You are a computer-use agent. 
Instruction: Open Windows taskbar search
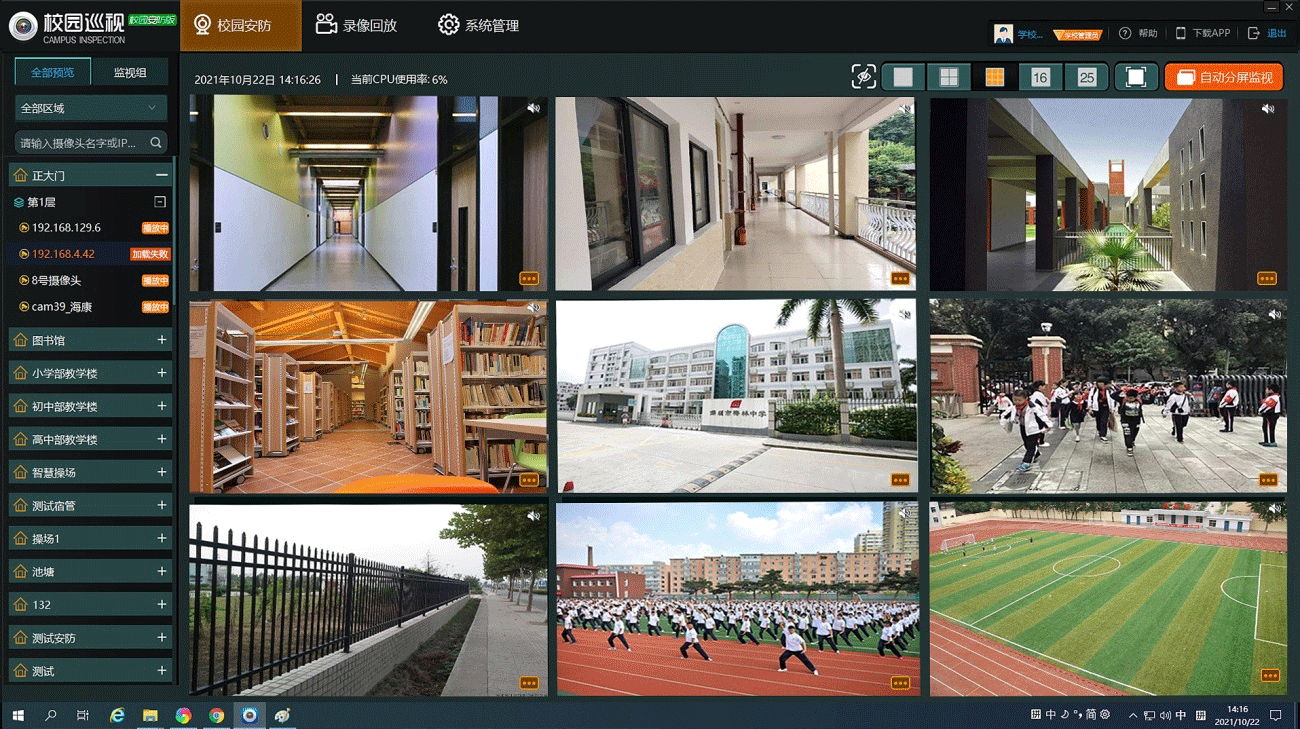pos(51,715)
